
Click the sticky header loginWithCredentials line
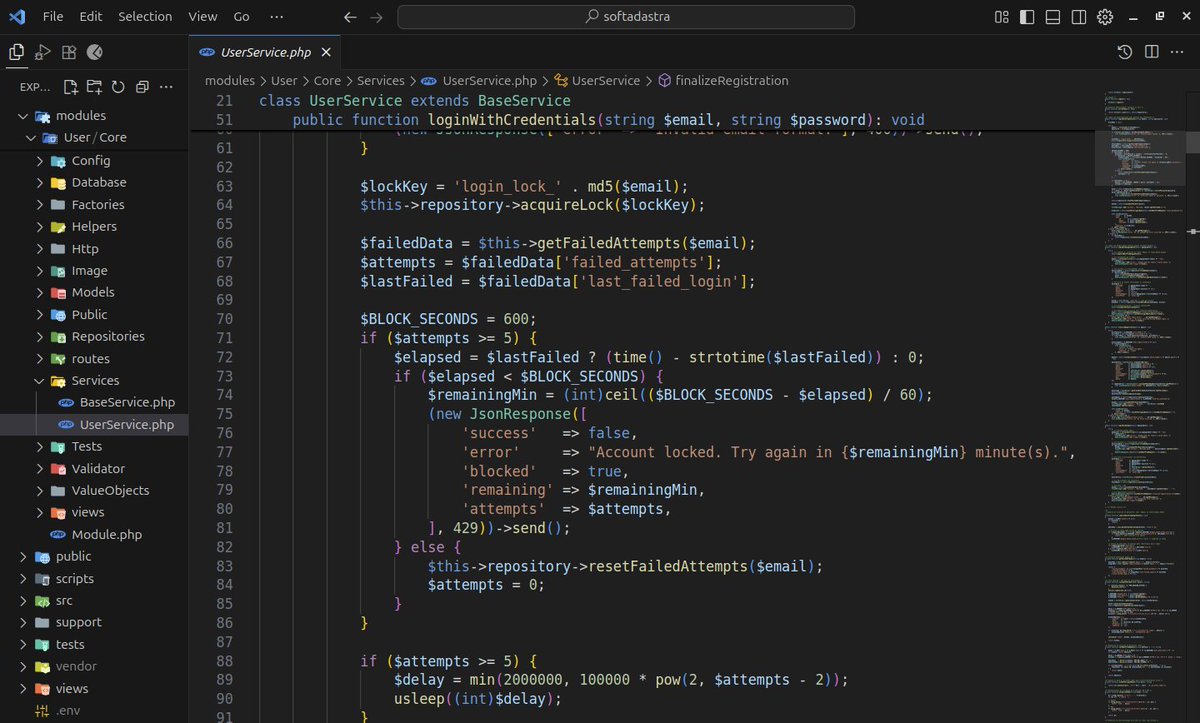(608, 120)
